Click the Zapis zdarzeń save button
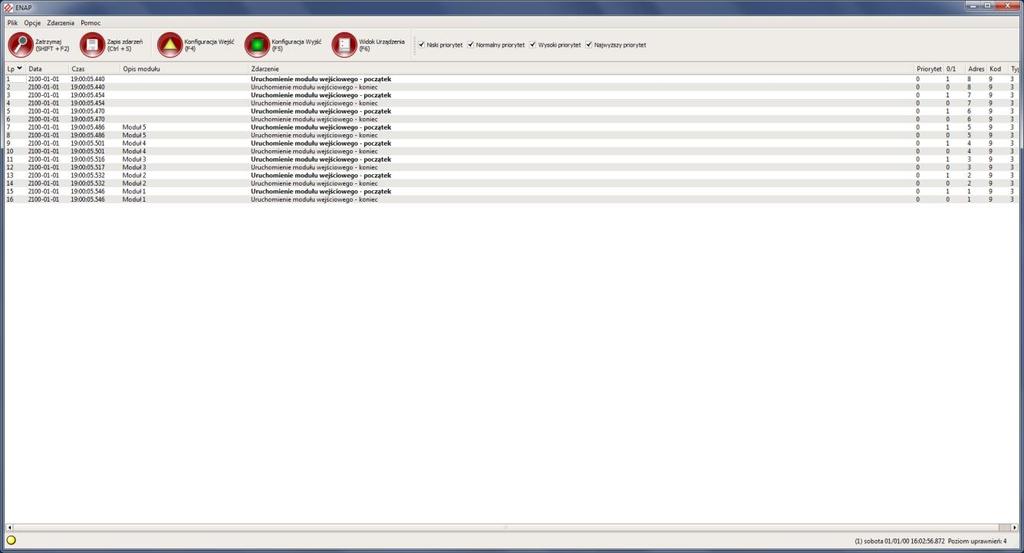The image size is (1024, 553). click(x=111, y=45)
